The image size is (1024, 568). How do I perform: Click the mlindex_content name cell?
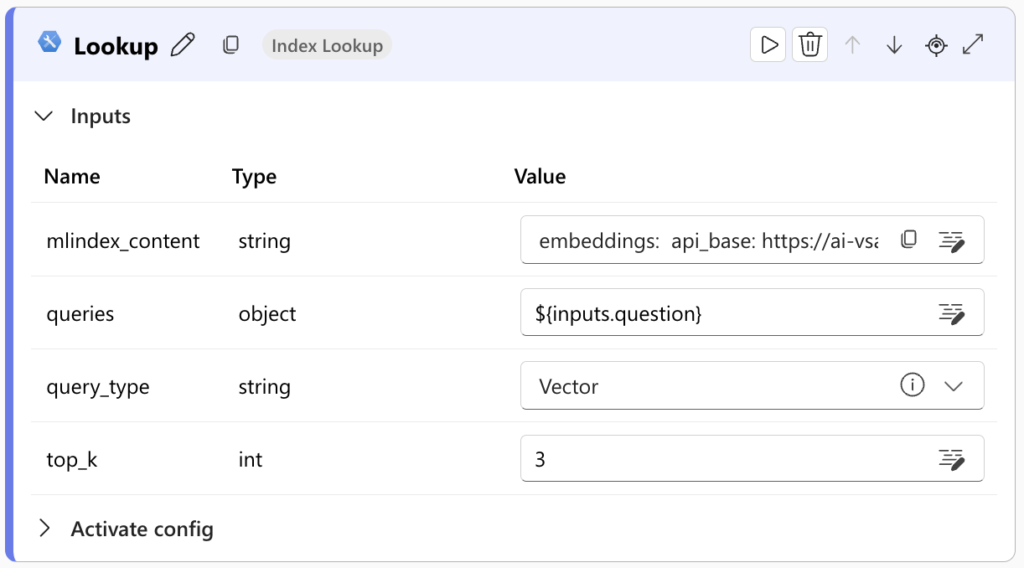click(x=123, y=241)
